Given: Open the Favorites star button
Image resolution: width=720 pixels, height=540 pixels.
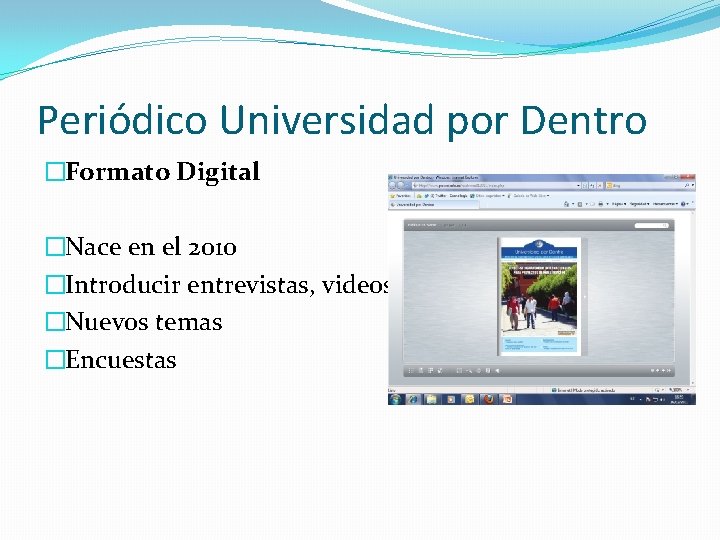Looking at the screenshot, I should click(400, 196).
